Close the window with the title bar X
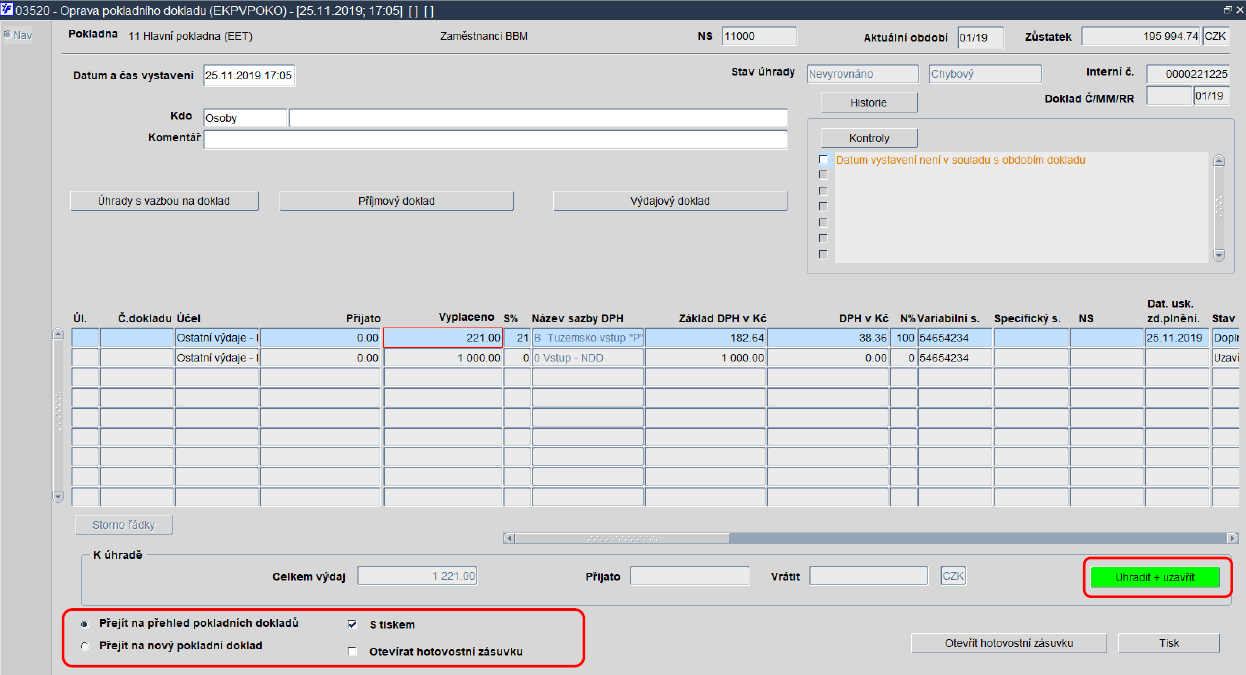This screenshot has height=675, width=1246. pos(1239,9)
